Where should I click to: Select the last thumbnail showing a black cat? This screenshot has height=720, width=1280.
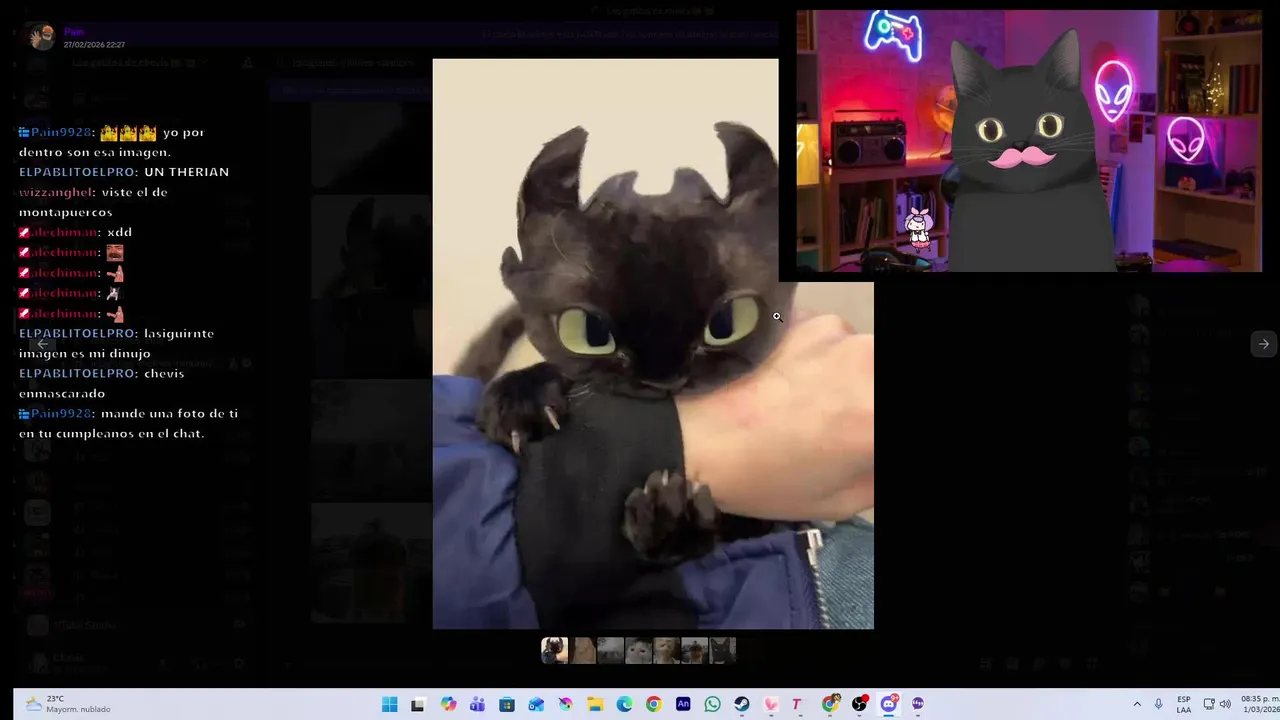723,651
